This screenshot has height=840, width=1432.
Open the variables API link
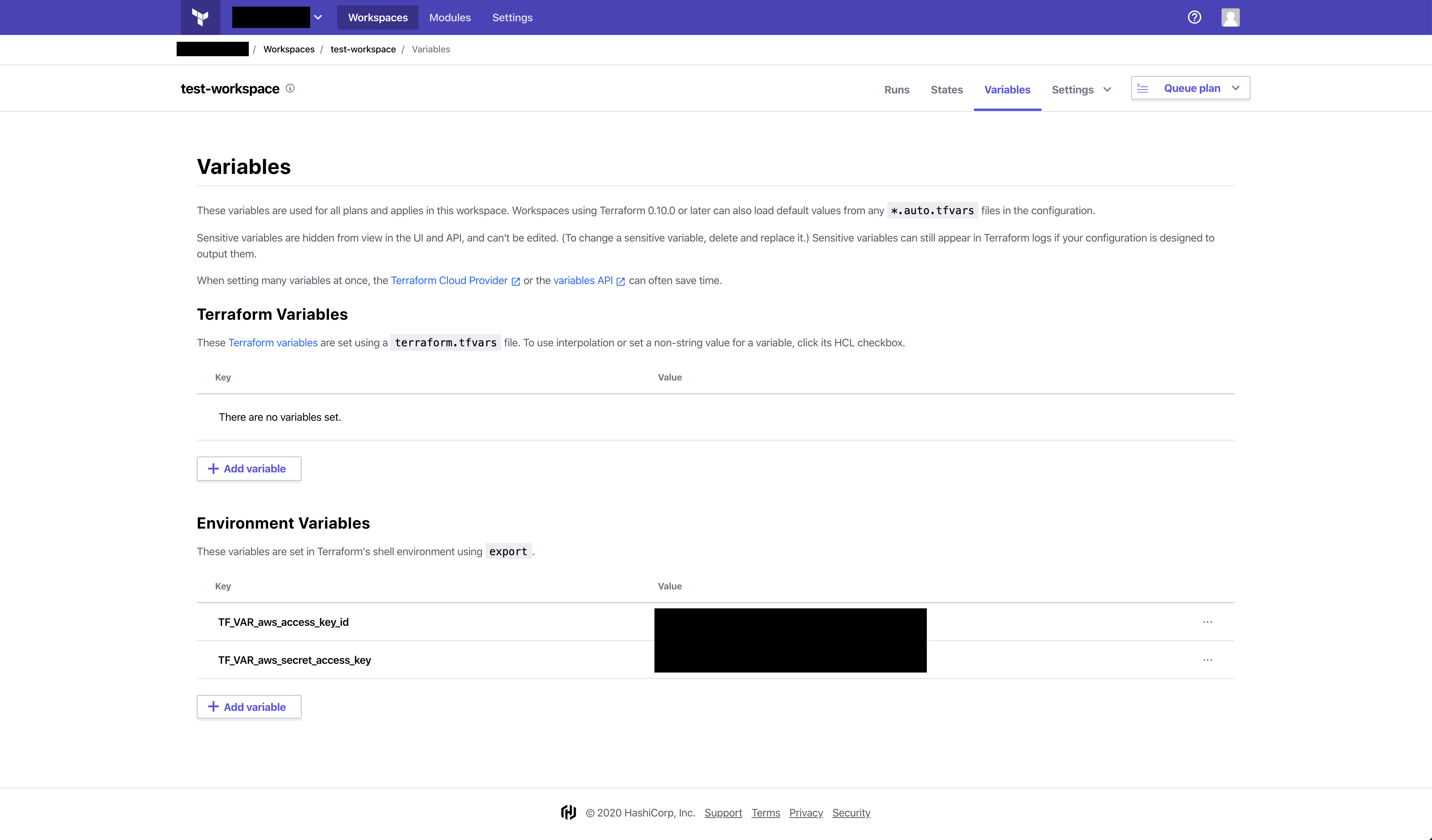pyautogui.click(x=583, y=281)
